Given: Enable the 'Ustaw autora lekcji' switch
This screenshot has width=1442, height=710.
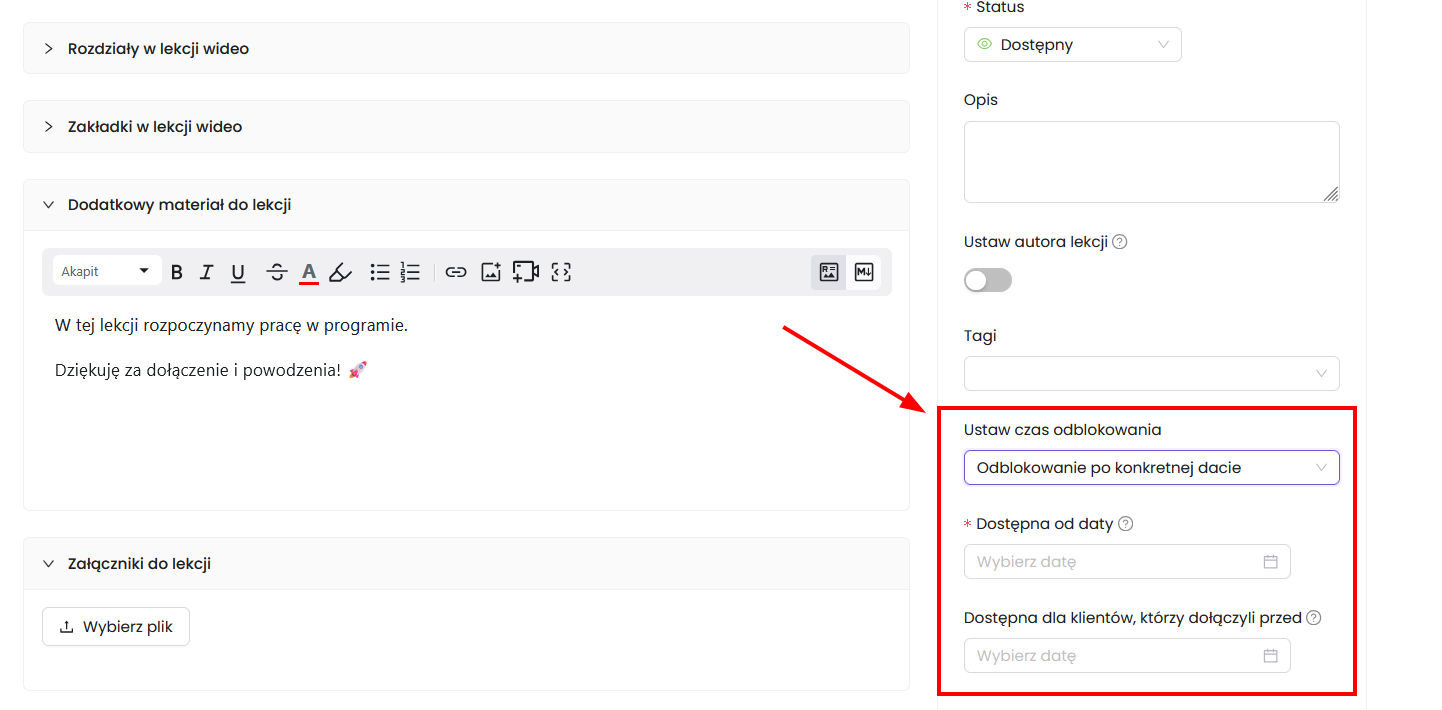Looking at the screenshot, I should (988, 280).
